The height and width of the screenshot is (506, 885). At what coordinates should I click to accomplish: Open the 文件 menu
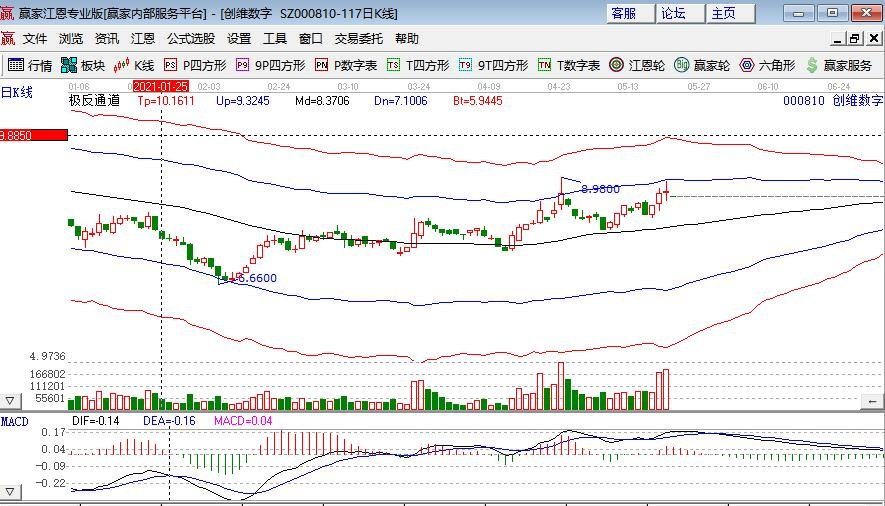point(34,38)
